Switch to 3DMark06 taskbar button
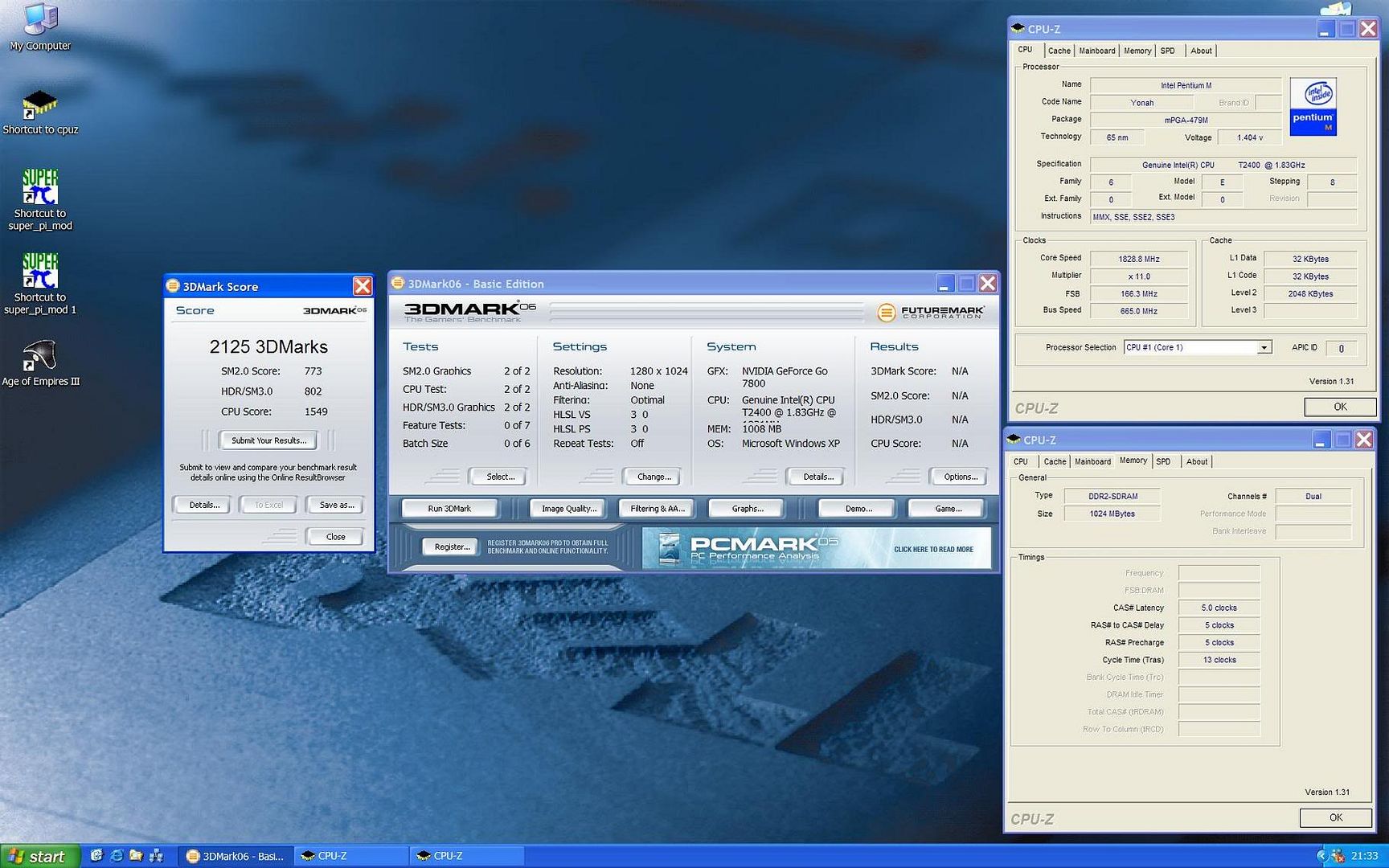 (x=235, y=856)
